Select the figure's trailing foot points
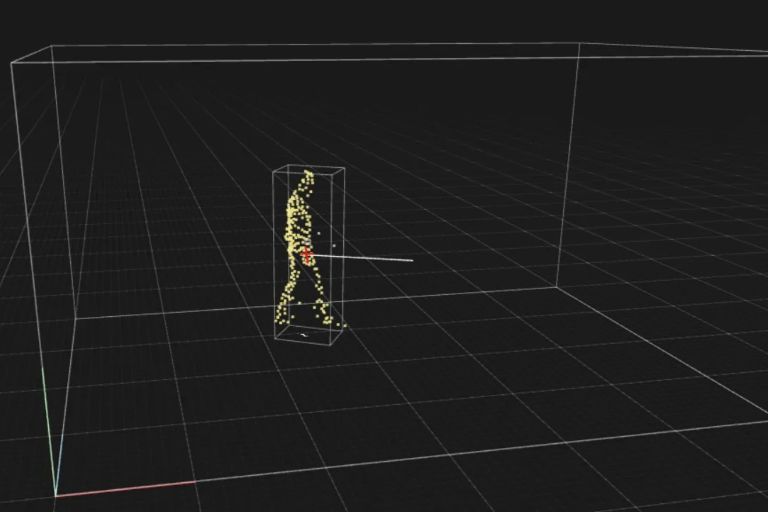 tap(281, 316)
